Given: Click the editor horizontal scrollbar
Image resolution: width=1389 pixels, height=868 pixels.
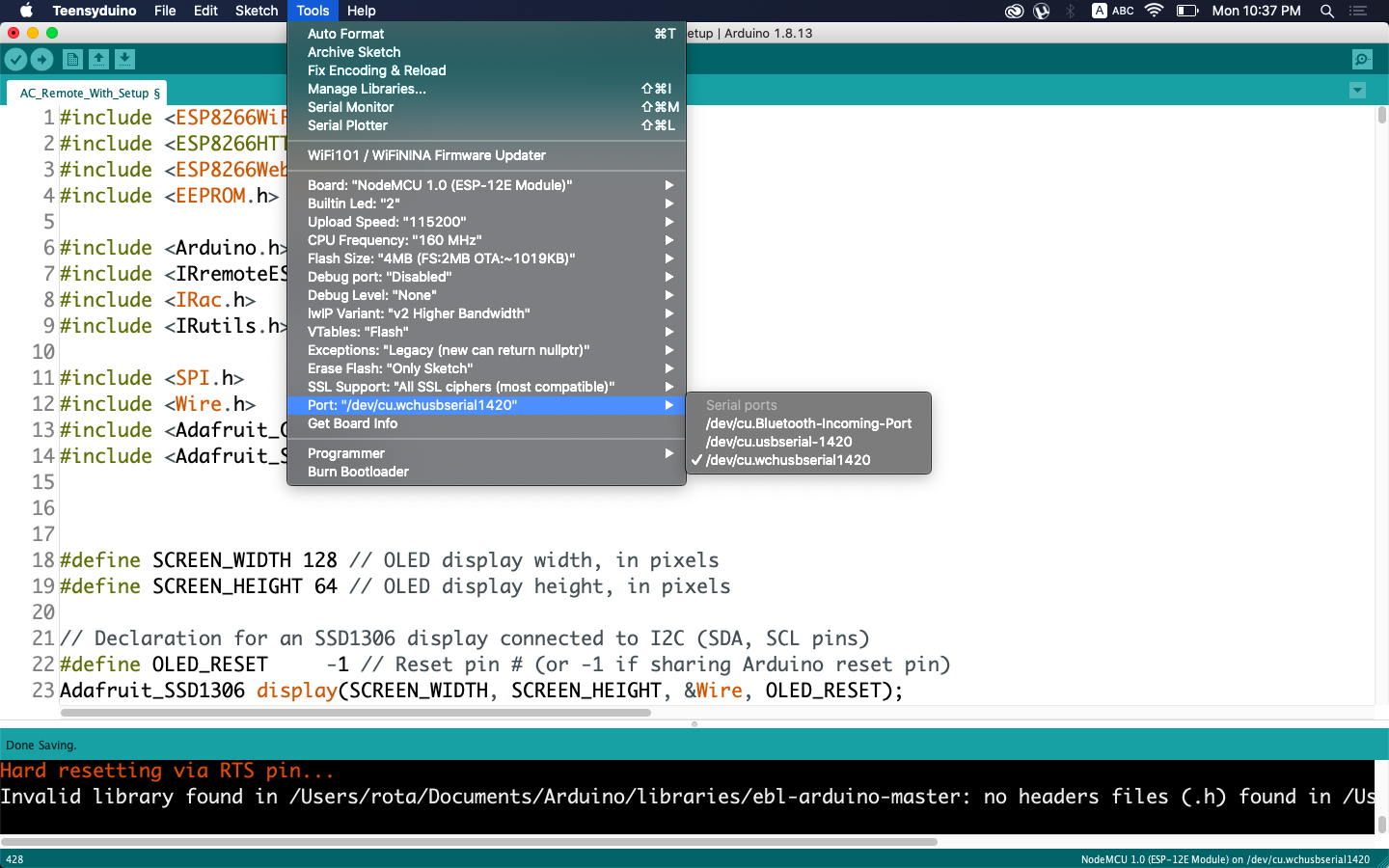Looking at the screenshot, I should point(355,713).
